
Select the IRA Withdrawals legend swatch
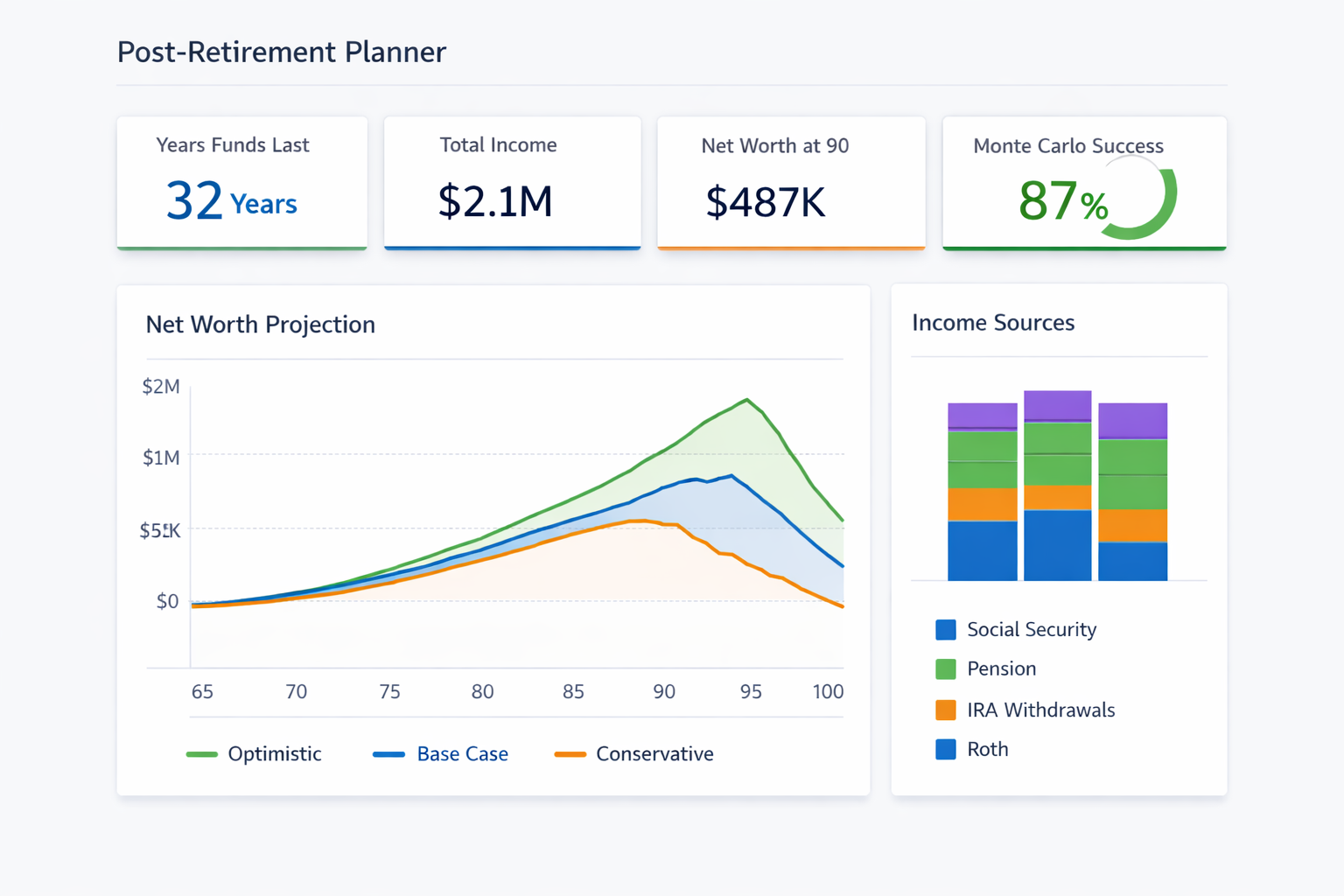pos(945,710)
